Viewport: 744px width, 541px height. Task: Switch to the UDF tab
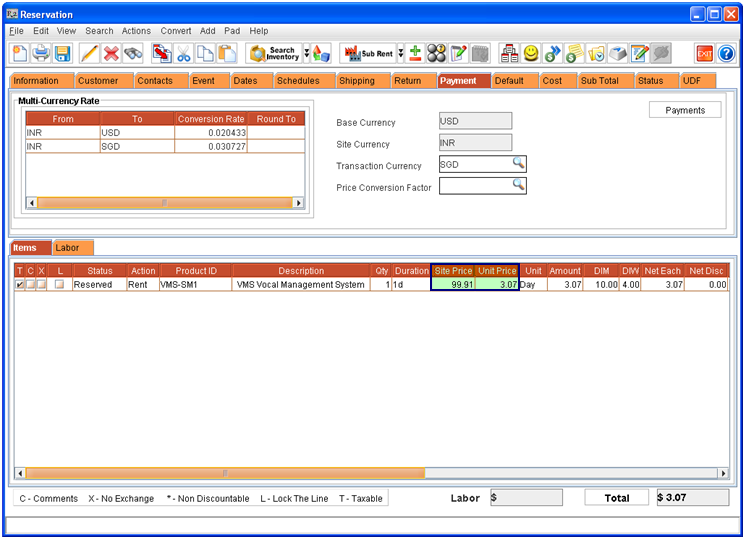click(698, 81)
